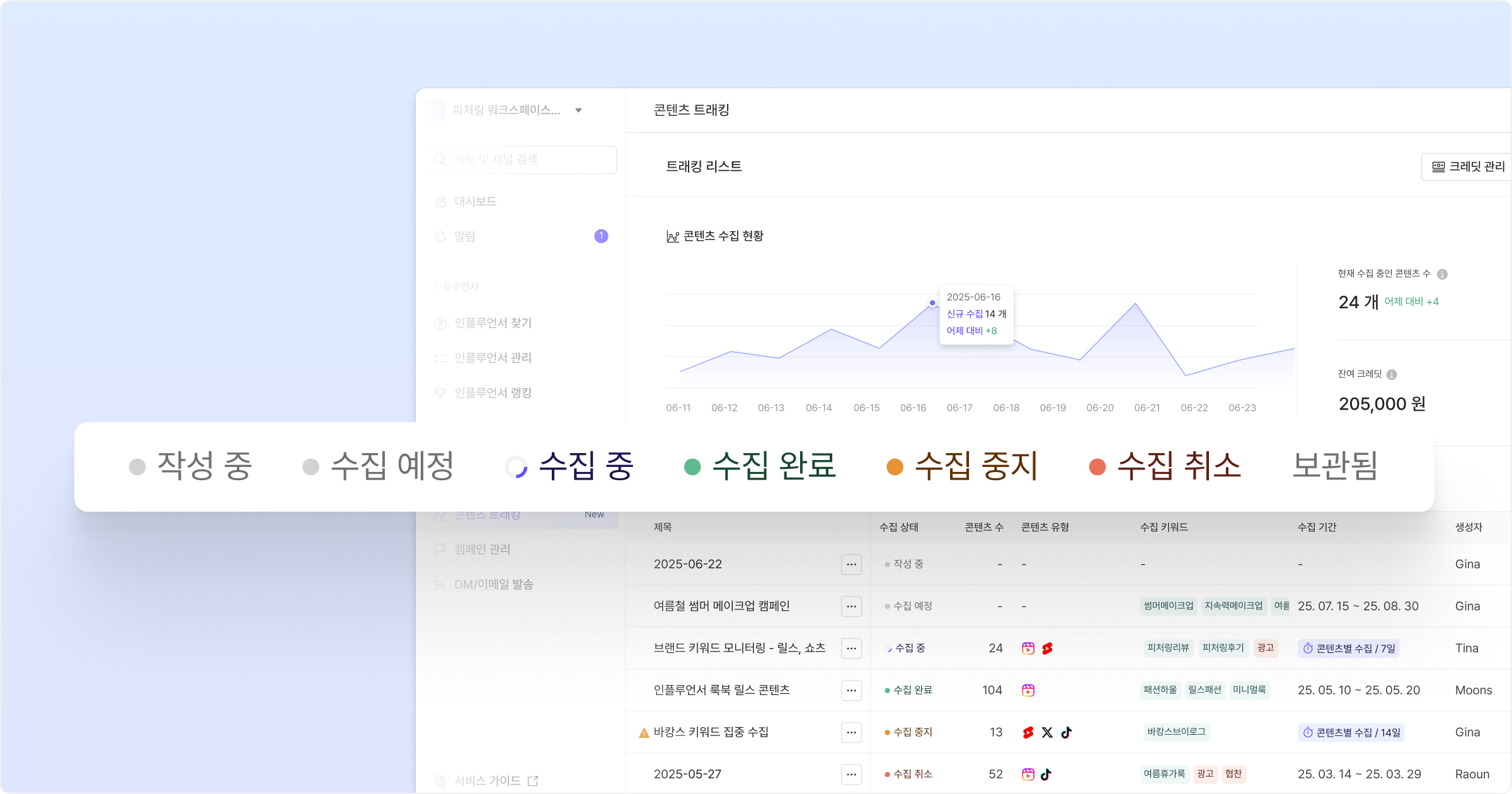Expand the 피처링 워크스페이스 workspace dropdown
The height and width of the screenshot is (794, 1512).
(578, 110)
